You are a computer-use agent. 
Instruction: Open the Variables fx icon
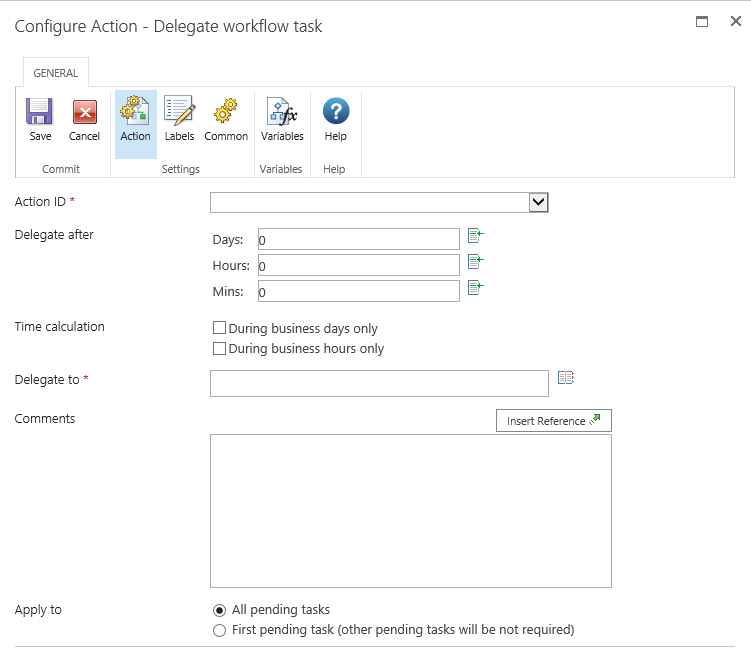pyautogui.click(x=282, y=112)
